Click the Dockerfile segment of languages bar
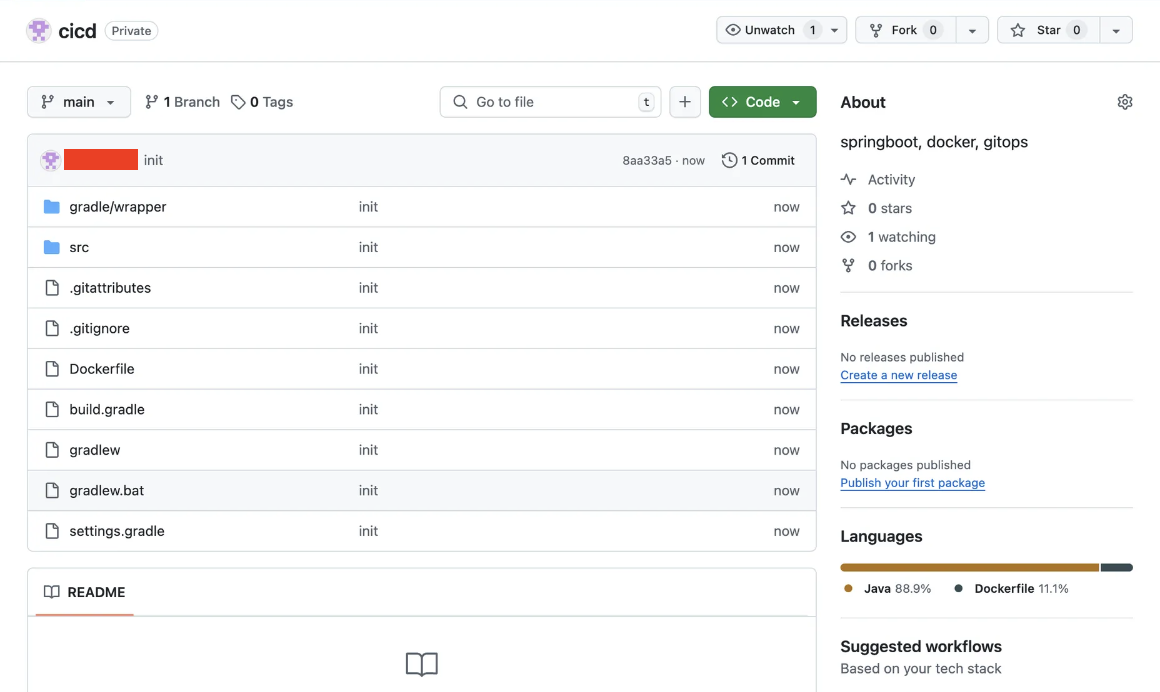1160x692 pixels. pos(1116,568)
